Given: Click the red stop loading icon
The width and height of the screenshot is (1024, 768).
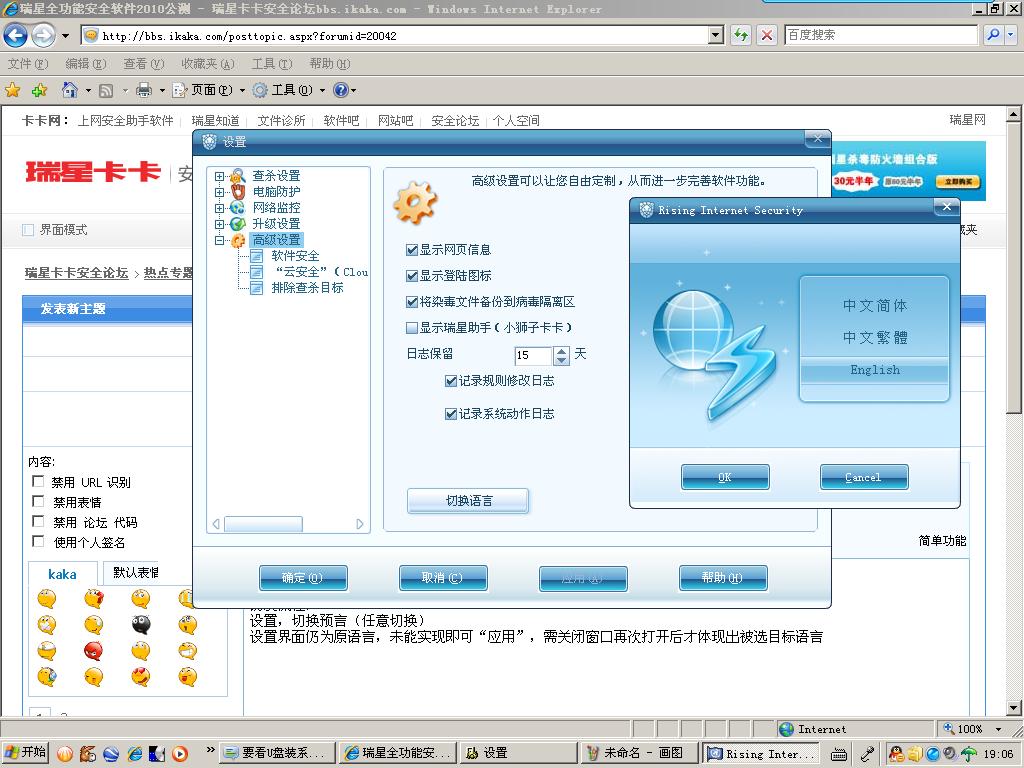Looking at the screenshot, I should click(x=767, y=35).
